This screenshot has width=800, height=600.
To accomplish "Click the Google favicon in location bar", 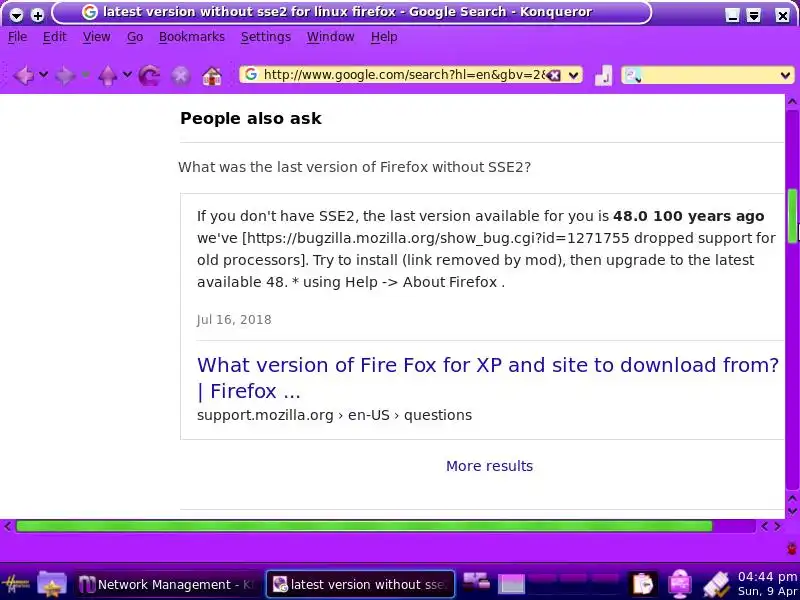I will click(x=251, y=74).
